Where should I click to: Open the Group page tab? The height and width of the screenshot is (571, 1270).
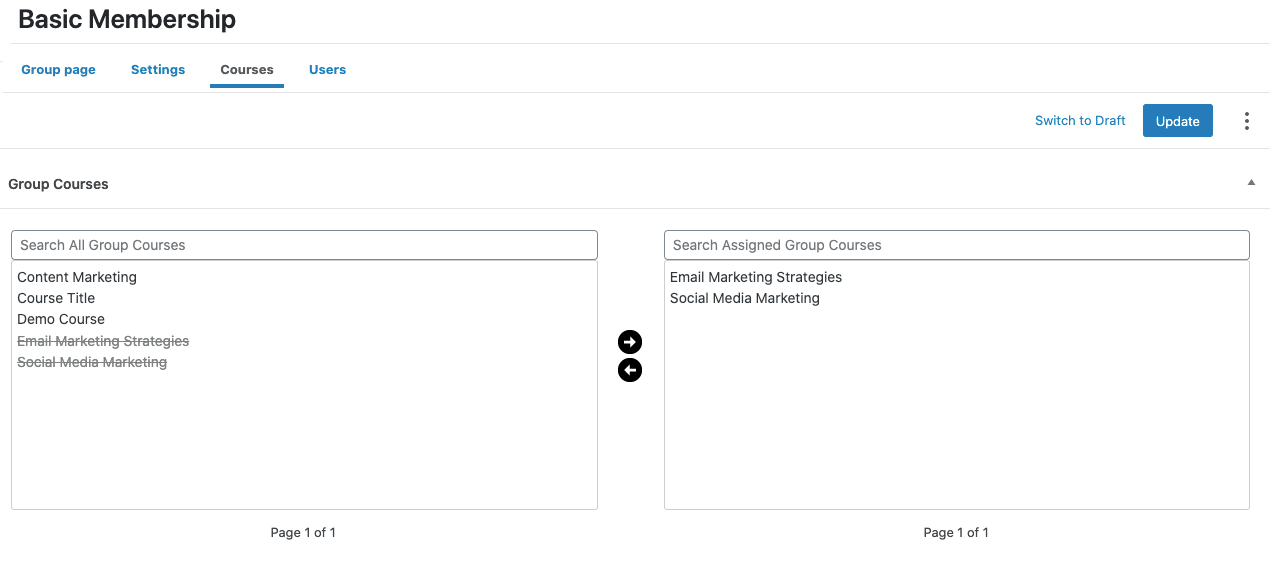point(59,70)
